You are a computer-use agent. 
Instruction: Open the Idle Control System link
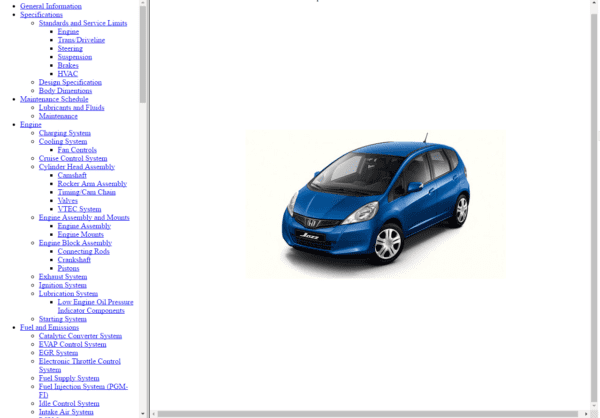(x=69, y=403)
